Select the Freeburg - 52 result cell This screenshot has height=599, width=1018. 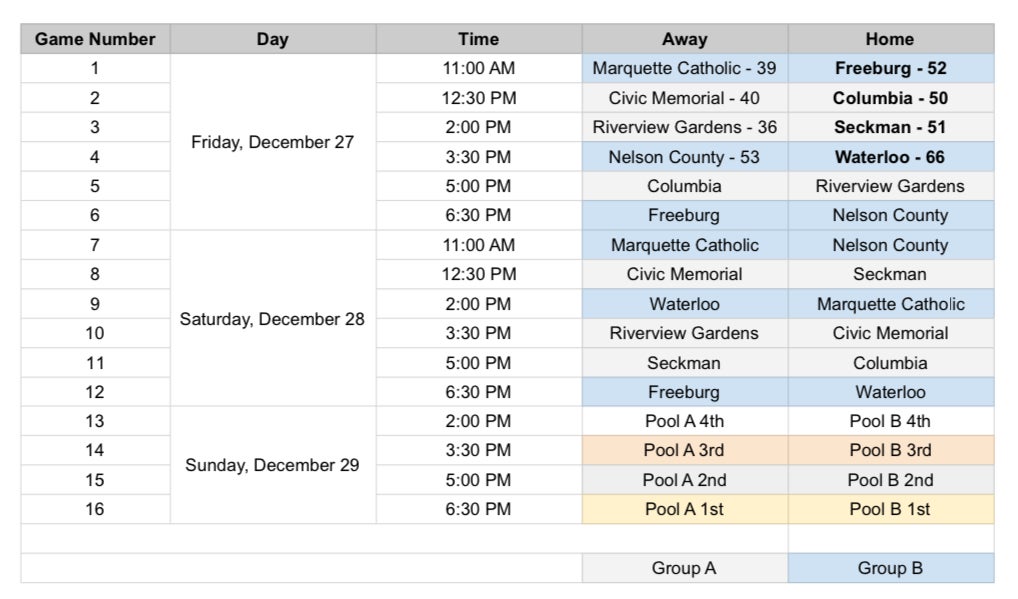coord(890,68)
